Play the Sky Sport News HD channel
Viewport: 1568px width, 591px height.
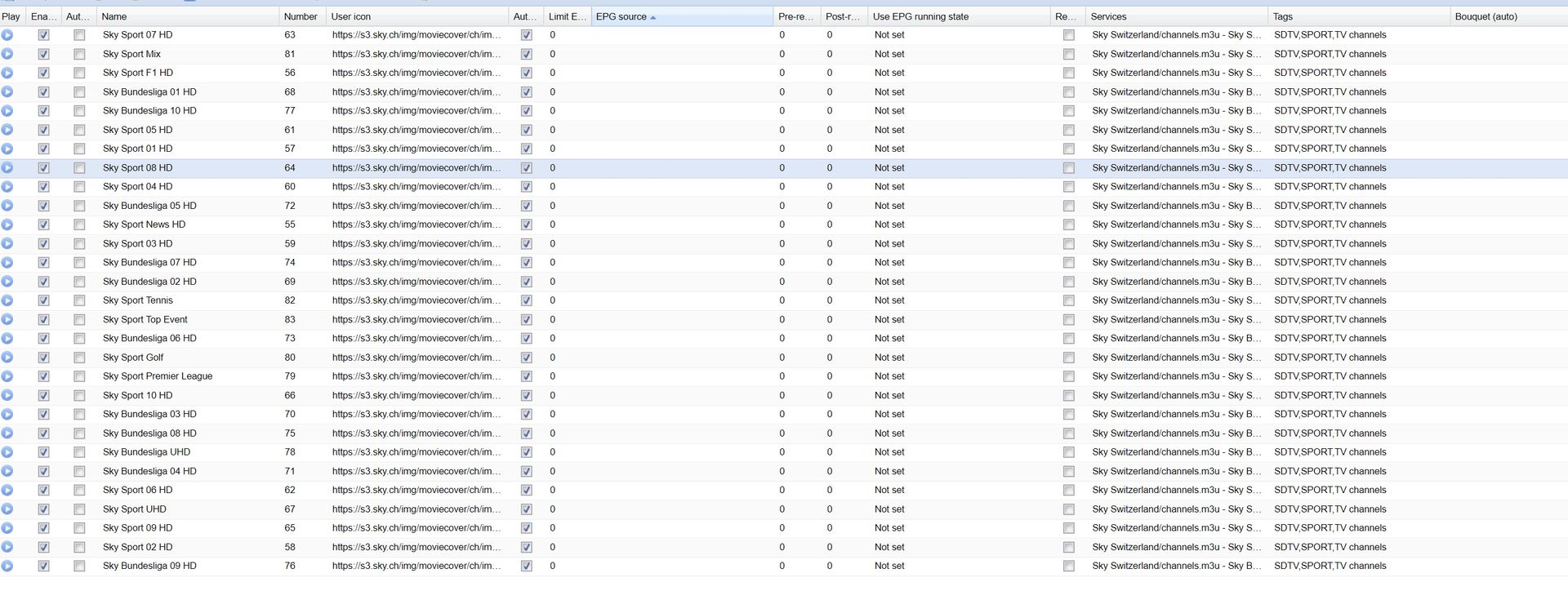coord(7,224)
